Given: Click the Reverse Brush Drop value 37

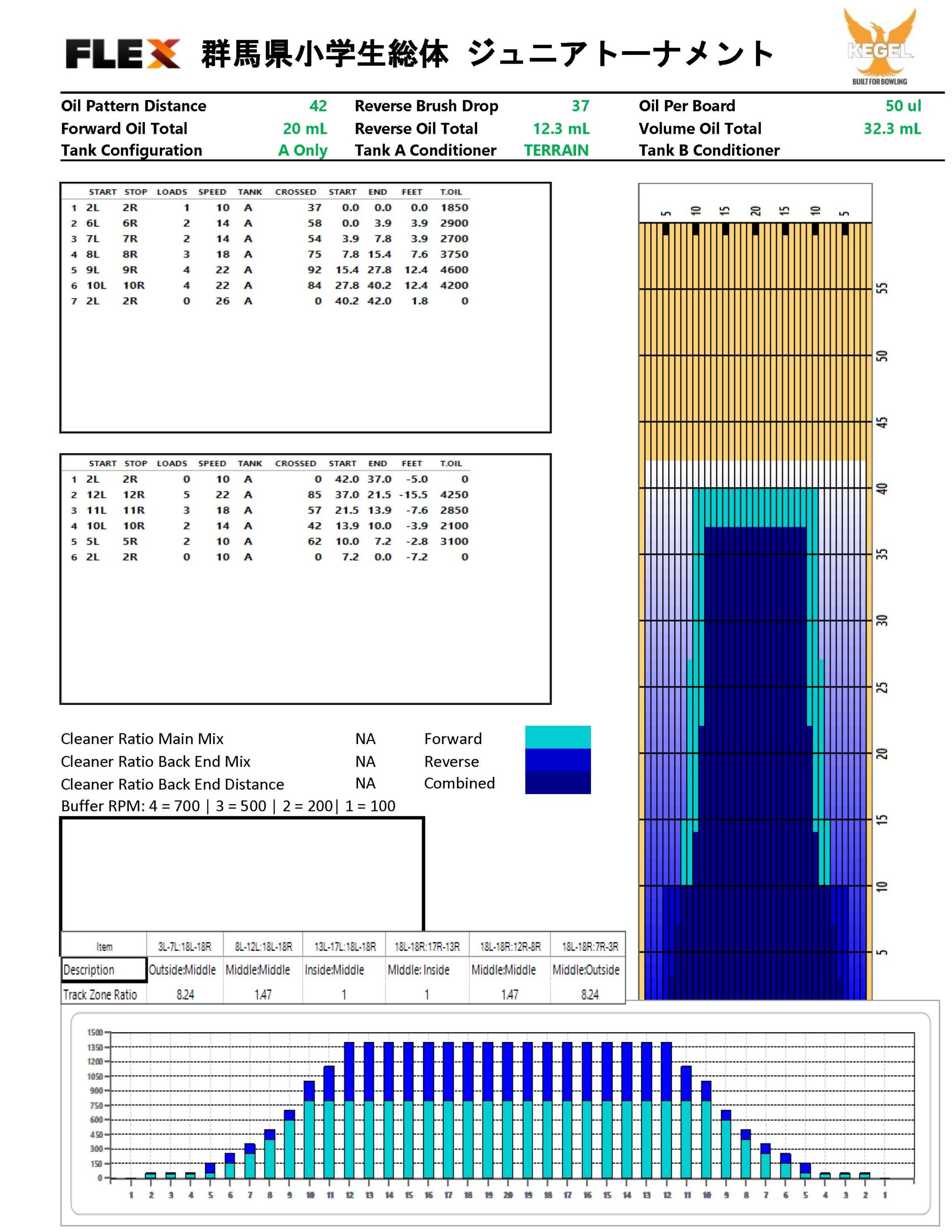Looking at the screenshot, I should point(580,106).
